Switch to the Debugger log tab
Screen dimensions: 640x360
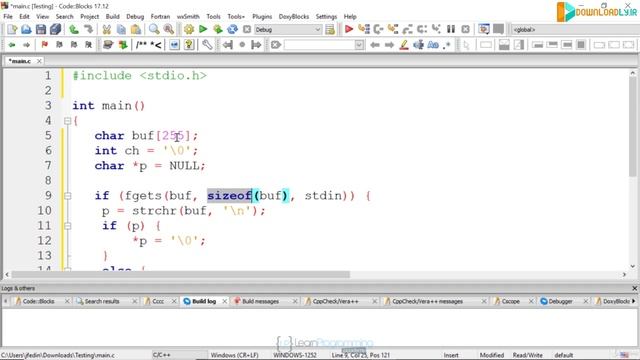coord(560,301)
